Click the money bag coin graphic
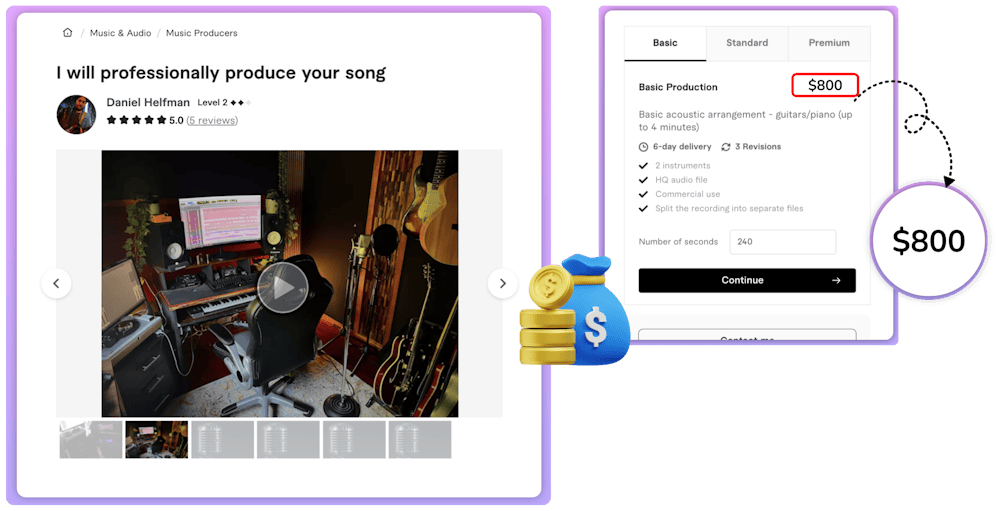The height and width of the screenshot is (511, 998). coord(575,310)
